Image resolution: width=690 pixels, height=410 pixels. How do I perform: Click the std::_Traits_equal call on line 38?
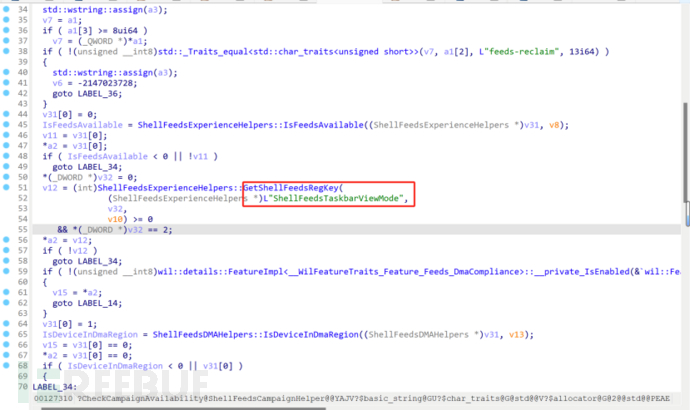[x=287, y=51]
